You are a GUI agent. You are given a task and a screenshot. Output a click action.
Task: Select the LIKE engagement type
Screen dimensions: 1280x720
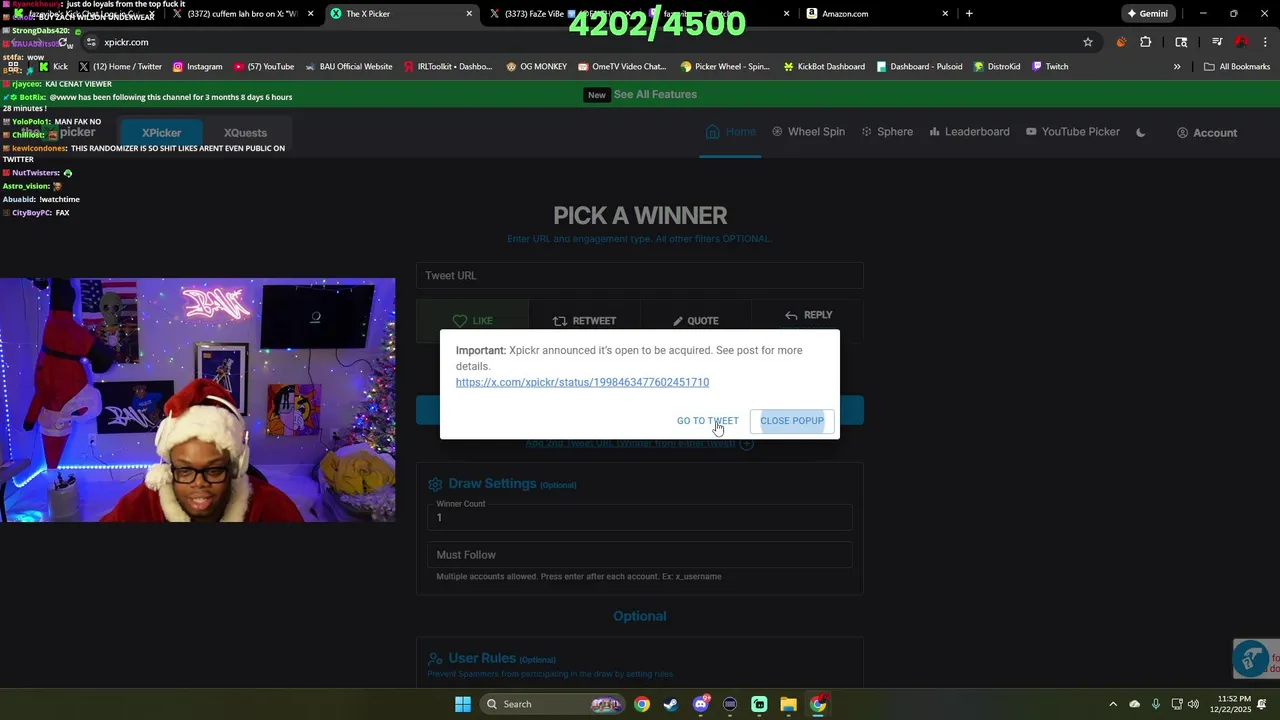[x=473, y=321]
